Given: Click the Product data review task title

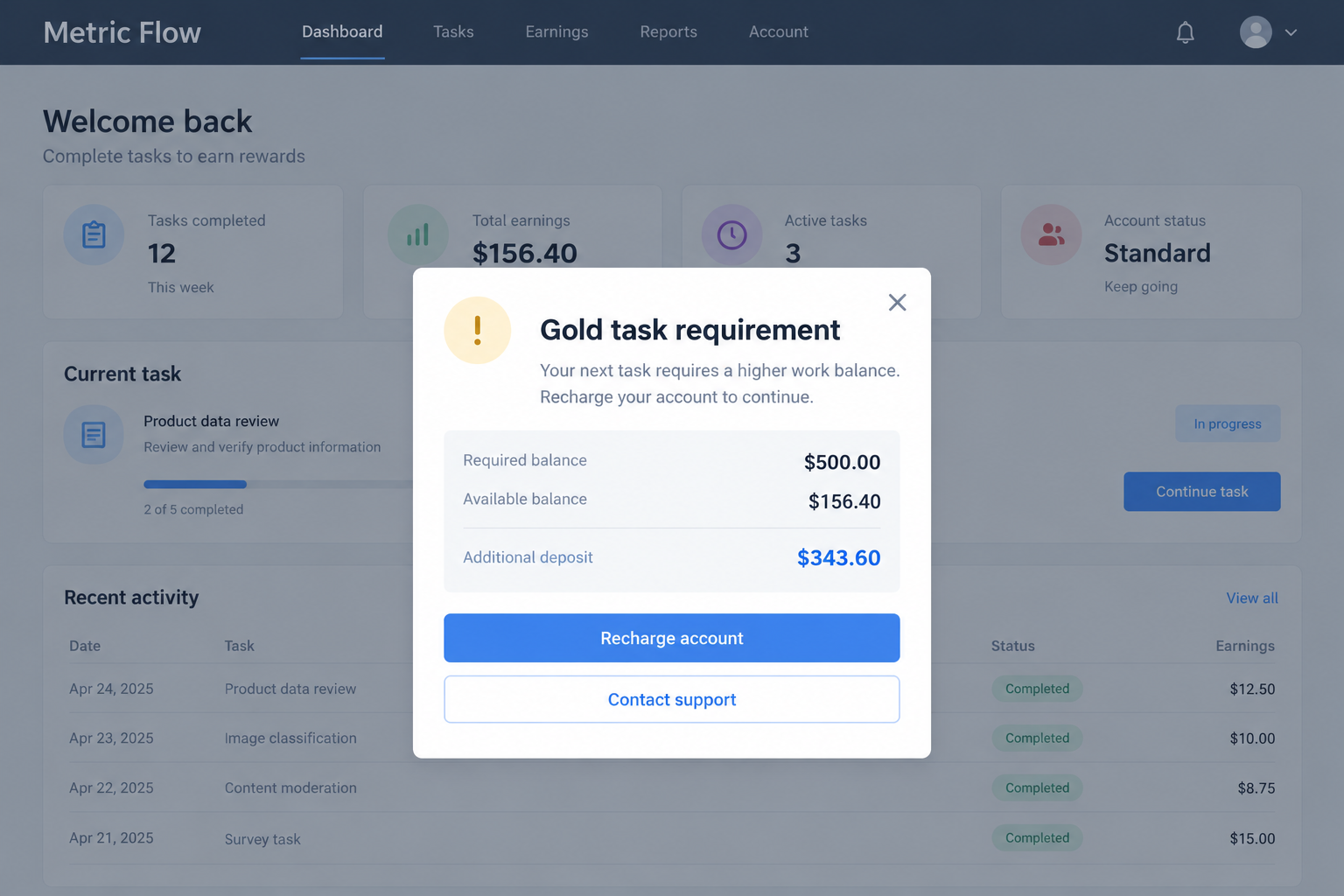Looking at the screenshot, I should pos(211,421).
